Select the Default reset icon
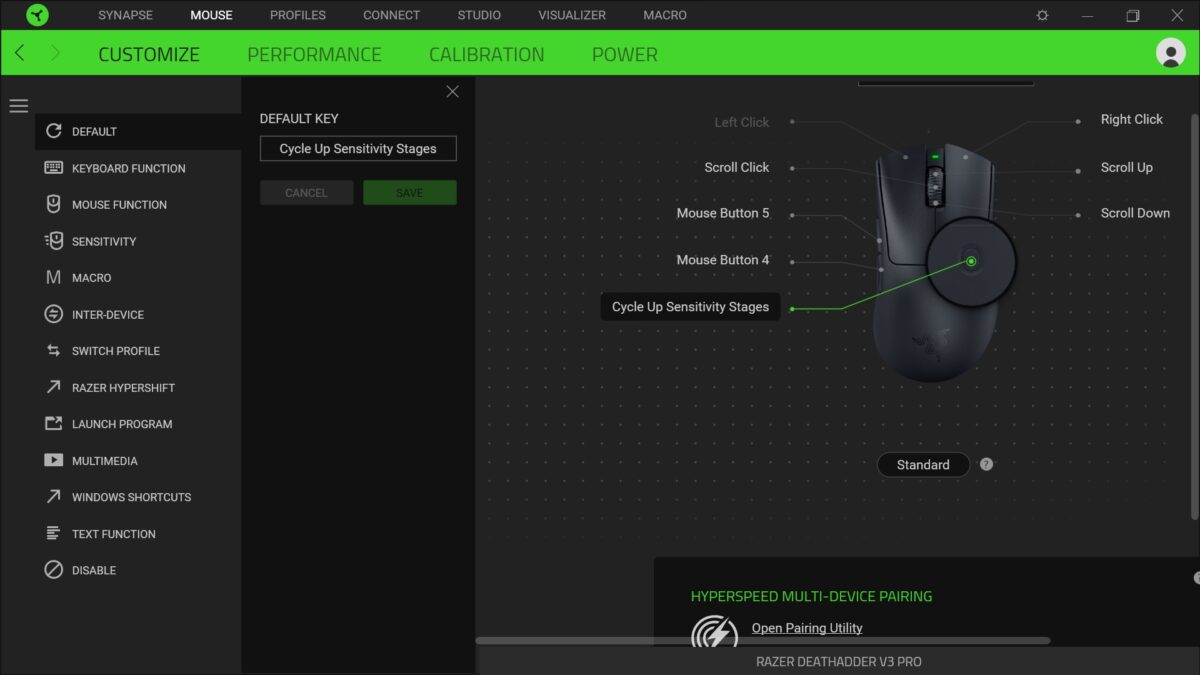This screenshot has height=675, width=1200. pos(54,131)
